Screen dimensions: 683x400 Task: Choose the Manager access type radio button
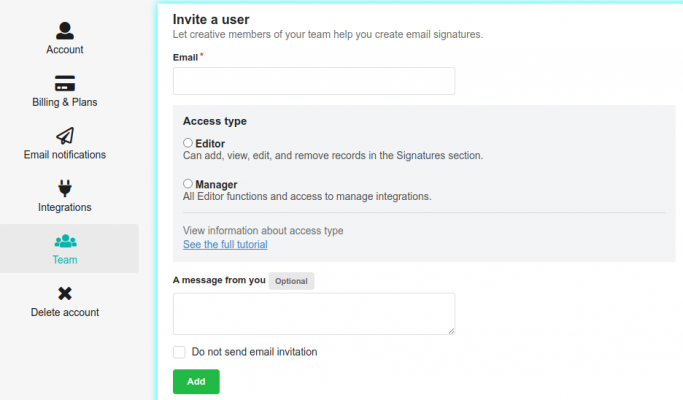pos(188,184)
